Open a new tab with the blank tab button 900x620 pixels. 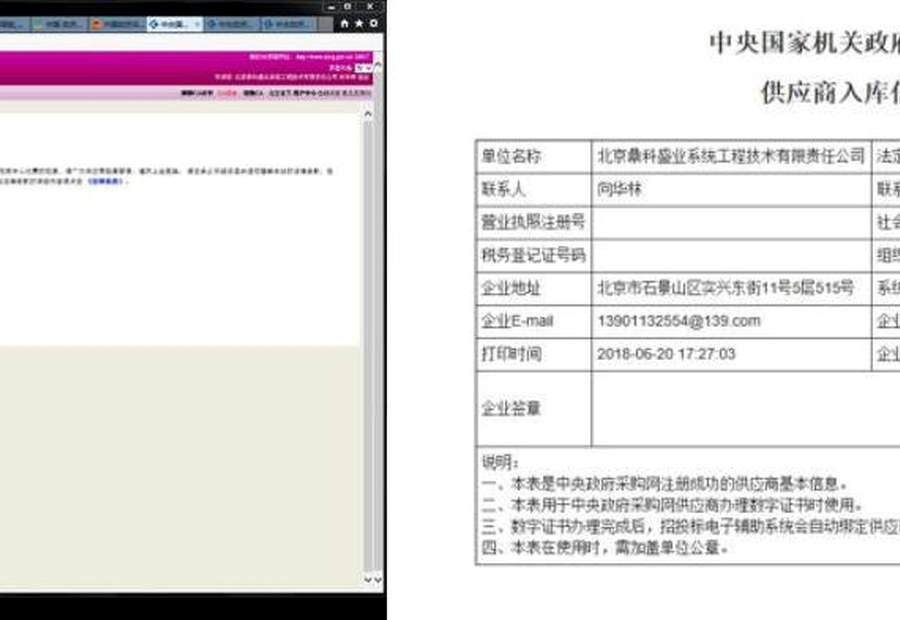pos(325,24)
